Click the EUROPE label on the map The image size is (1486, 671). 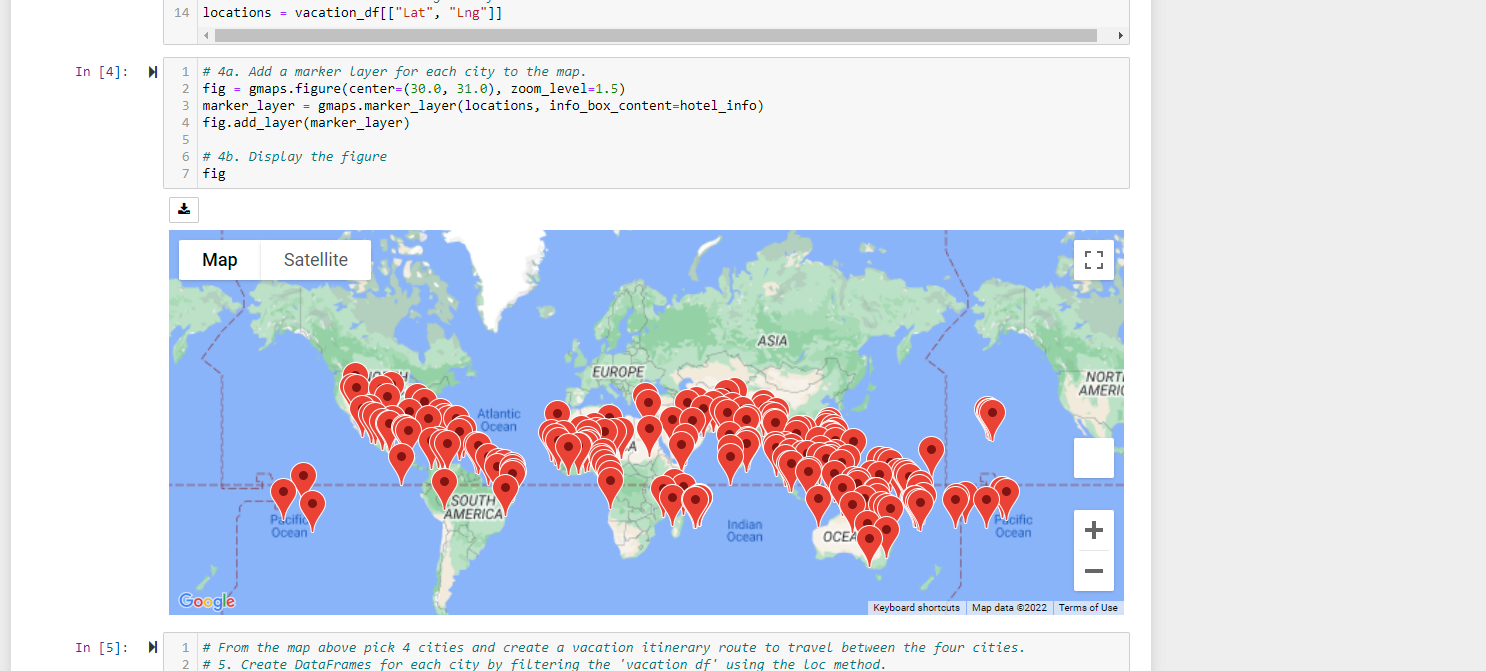pyautogui.click(x=618, y=372)
